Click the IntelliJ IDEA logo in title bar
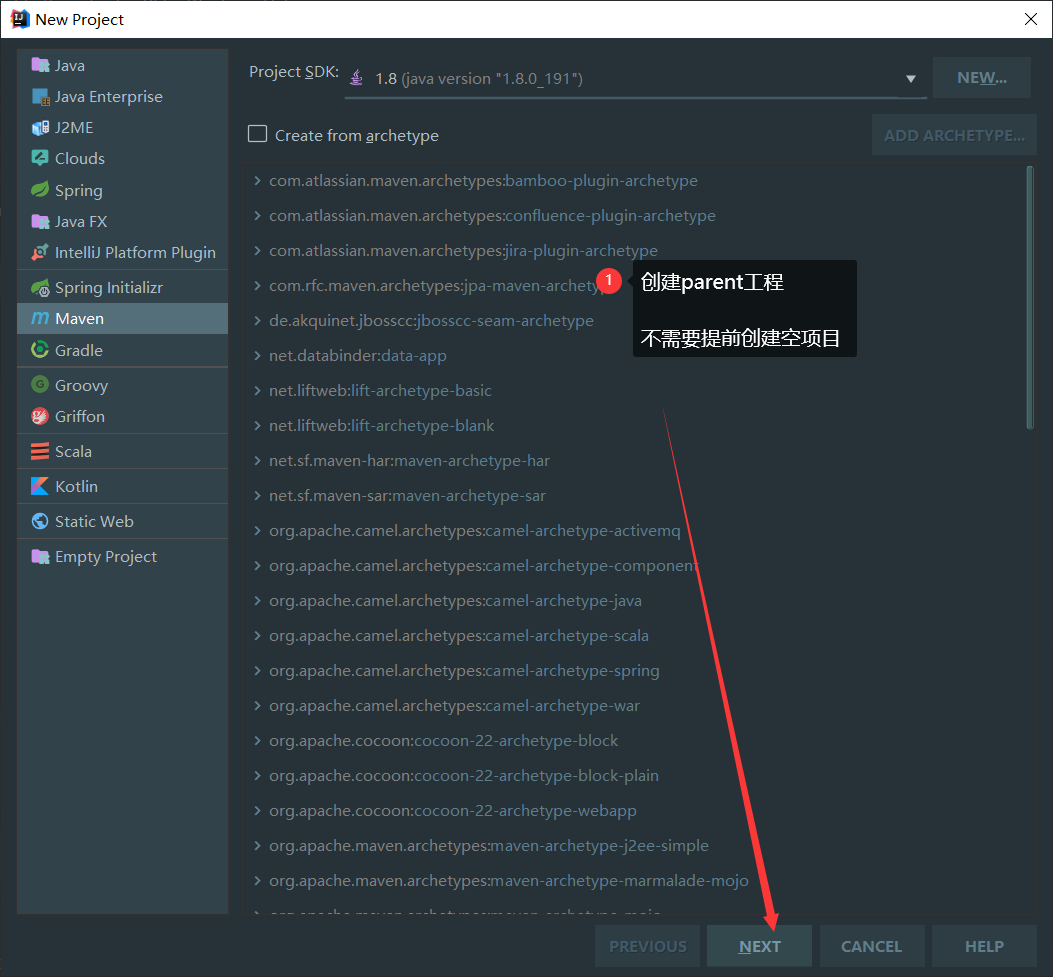 point(20,19)
